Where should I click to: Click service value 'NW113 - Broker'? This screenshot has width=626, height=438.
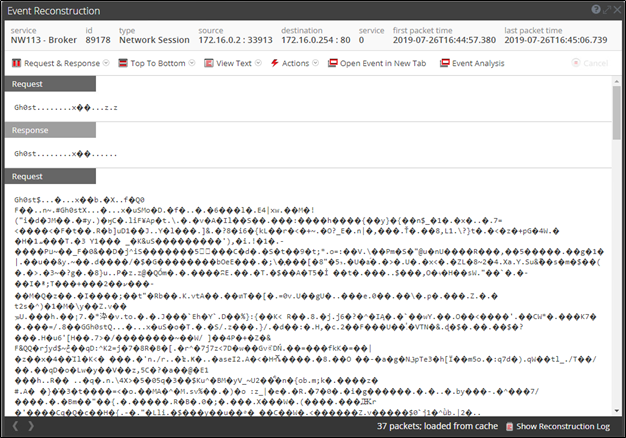(44, 40)
